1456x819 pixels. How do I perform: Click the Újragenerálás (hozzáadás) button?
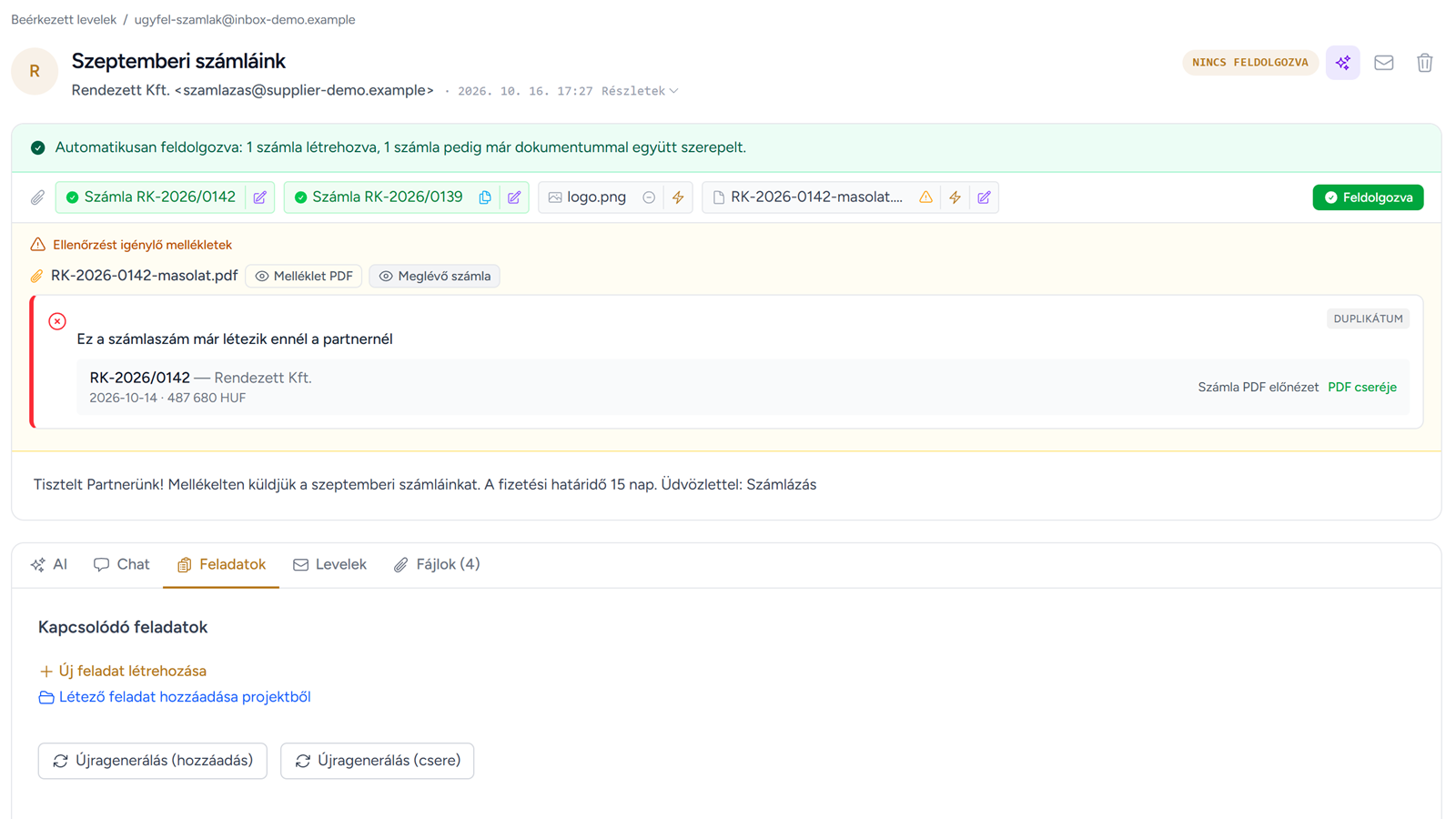153,761
